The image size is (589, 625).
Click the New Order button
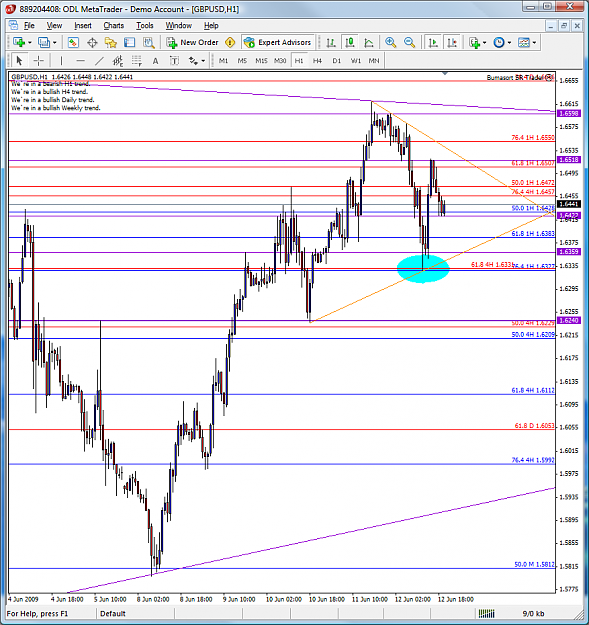192,42
